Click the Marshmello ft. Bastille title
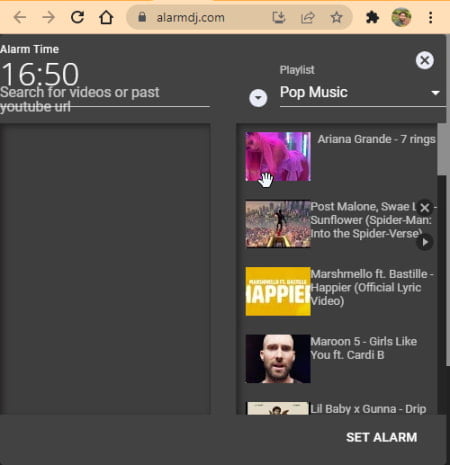The height and width of the screenshot is (465, 450). point(372,287)
